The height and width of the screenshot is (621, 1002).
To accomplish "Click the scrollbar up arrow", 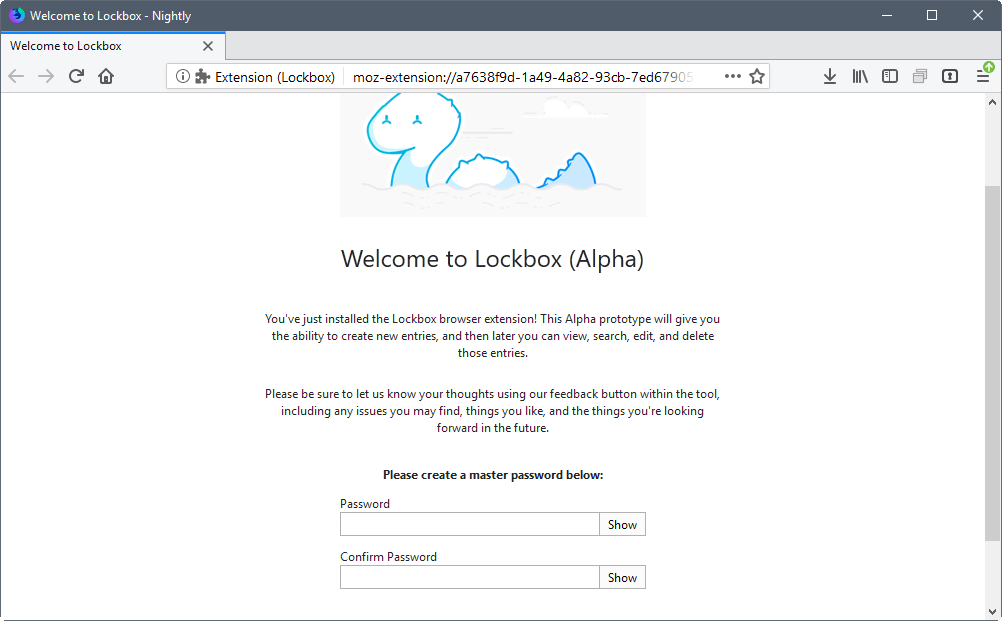I will point(992,102).
